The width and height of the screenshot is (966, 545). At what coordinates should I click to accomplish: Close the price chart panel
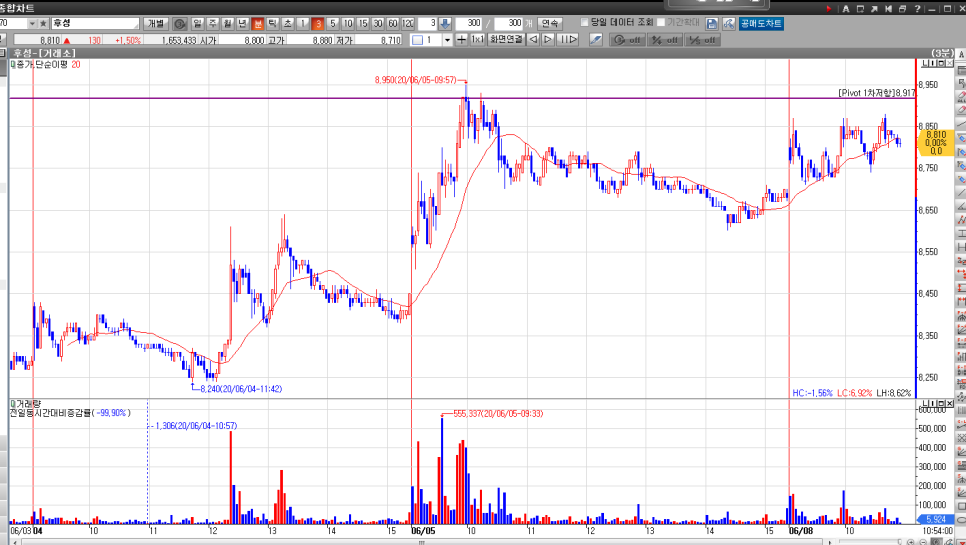[x=949, y=63]
